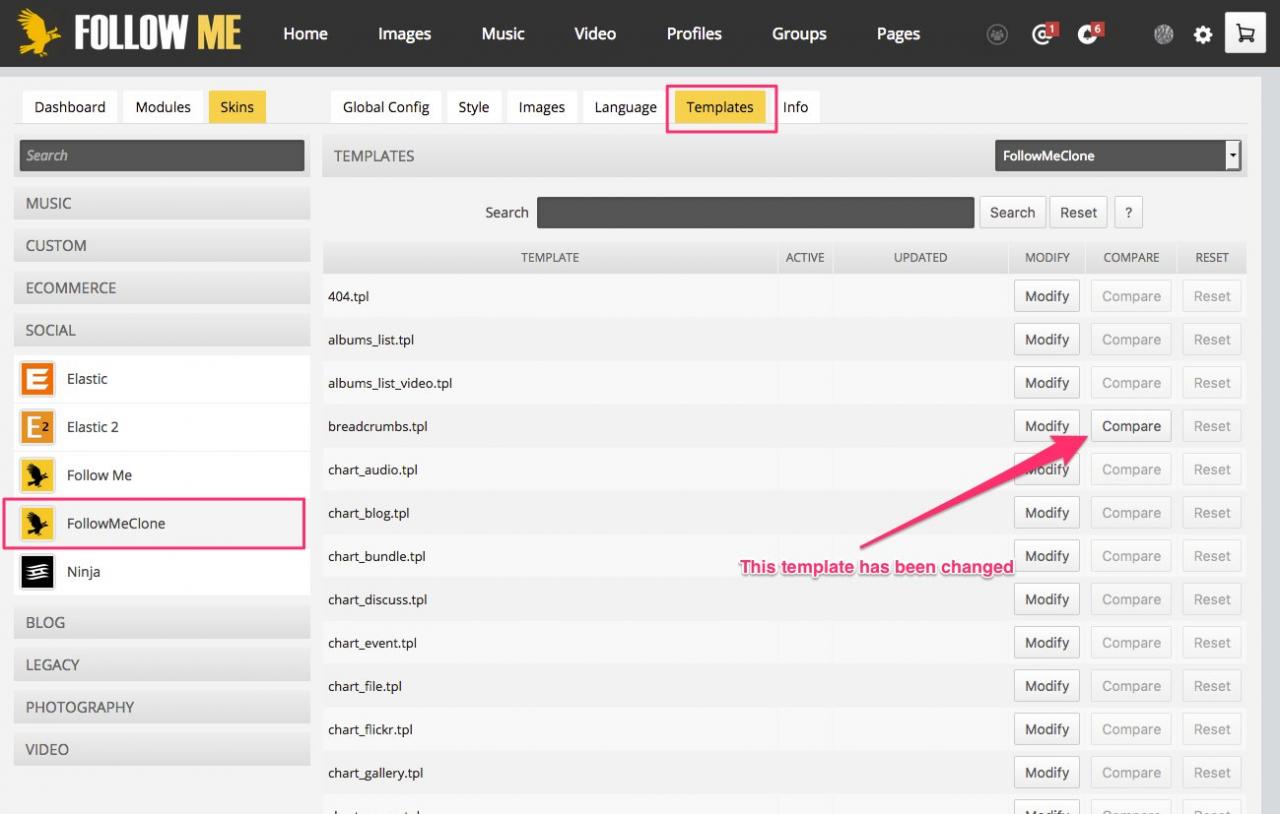
Task: Open notifications bell with badge 6
Action: click(x=1088, y=35)
